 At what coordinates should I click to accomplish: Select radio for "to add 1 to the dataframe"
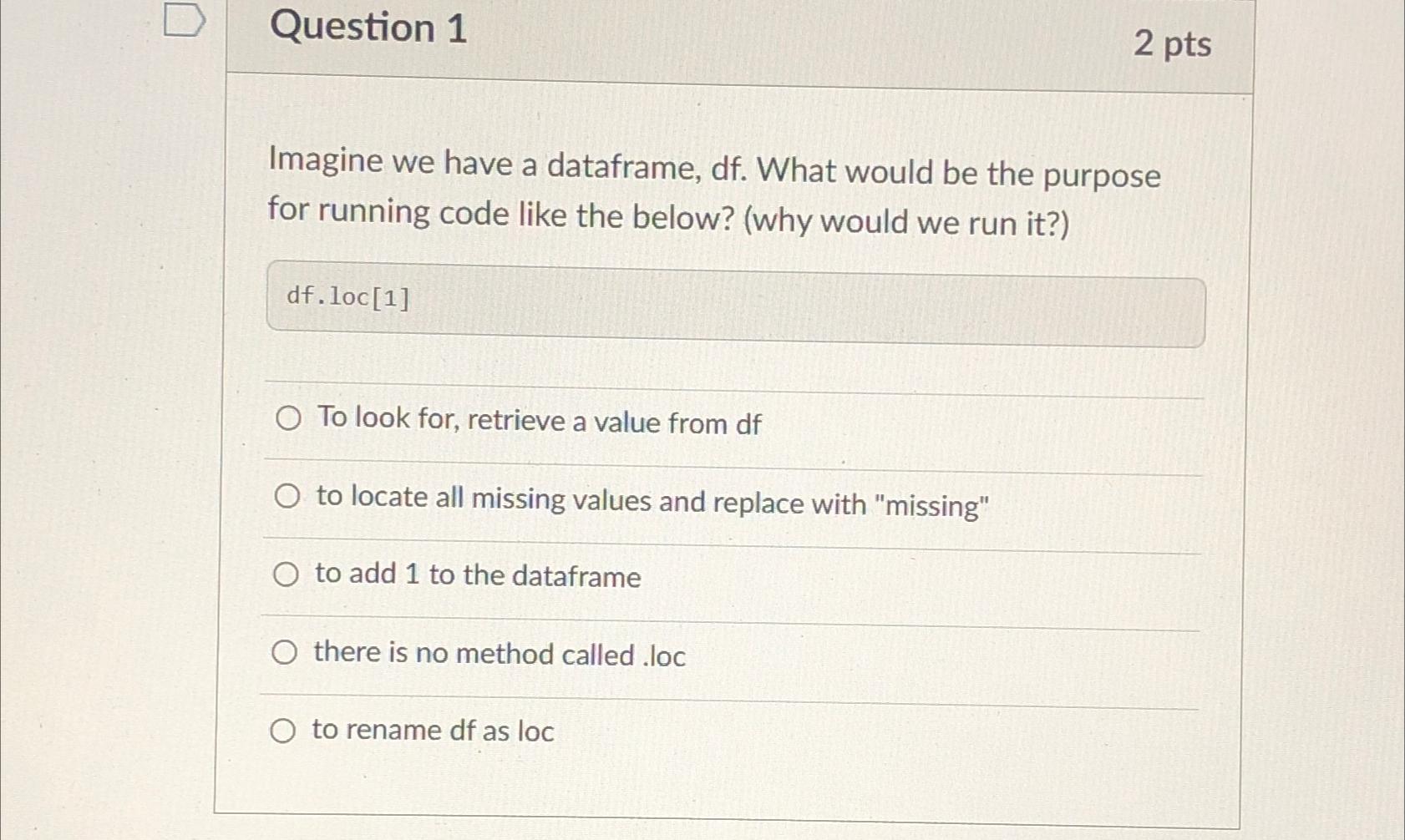[287, 574]
